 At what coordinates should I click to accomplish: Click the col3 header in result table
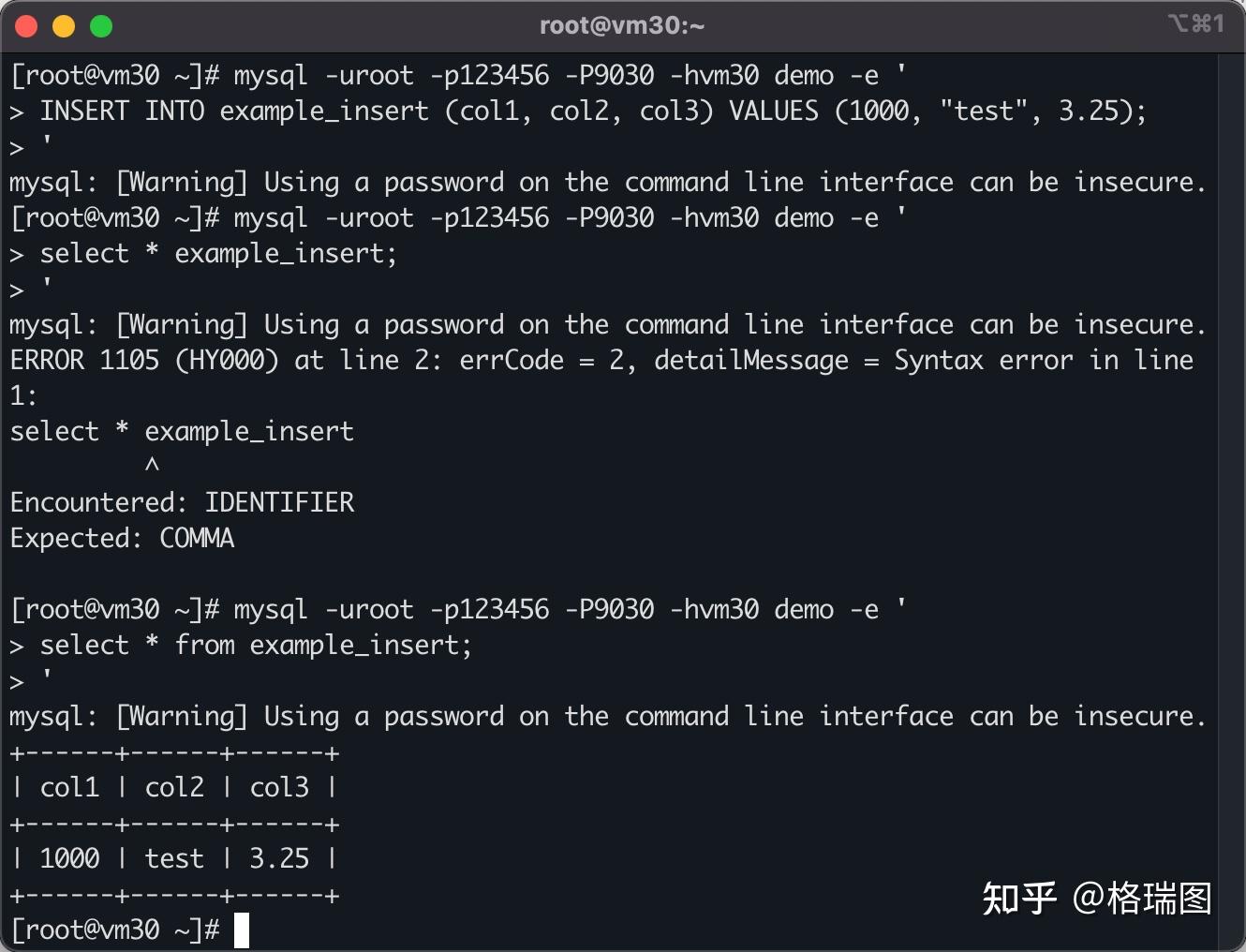279,788
